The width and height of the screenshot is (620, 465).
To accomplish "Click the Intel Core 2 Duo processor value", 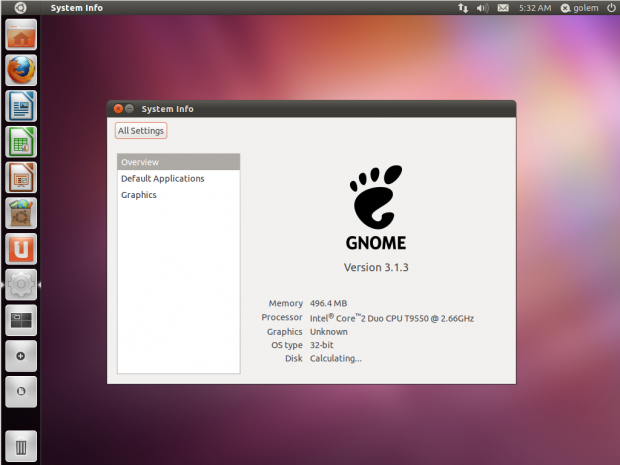I will pyautogui.click(x=392, y=318).
